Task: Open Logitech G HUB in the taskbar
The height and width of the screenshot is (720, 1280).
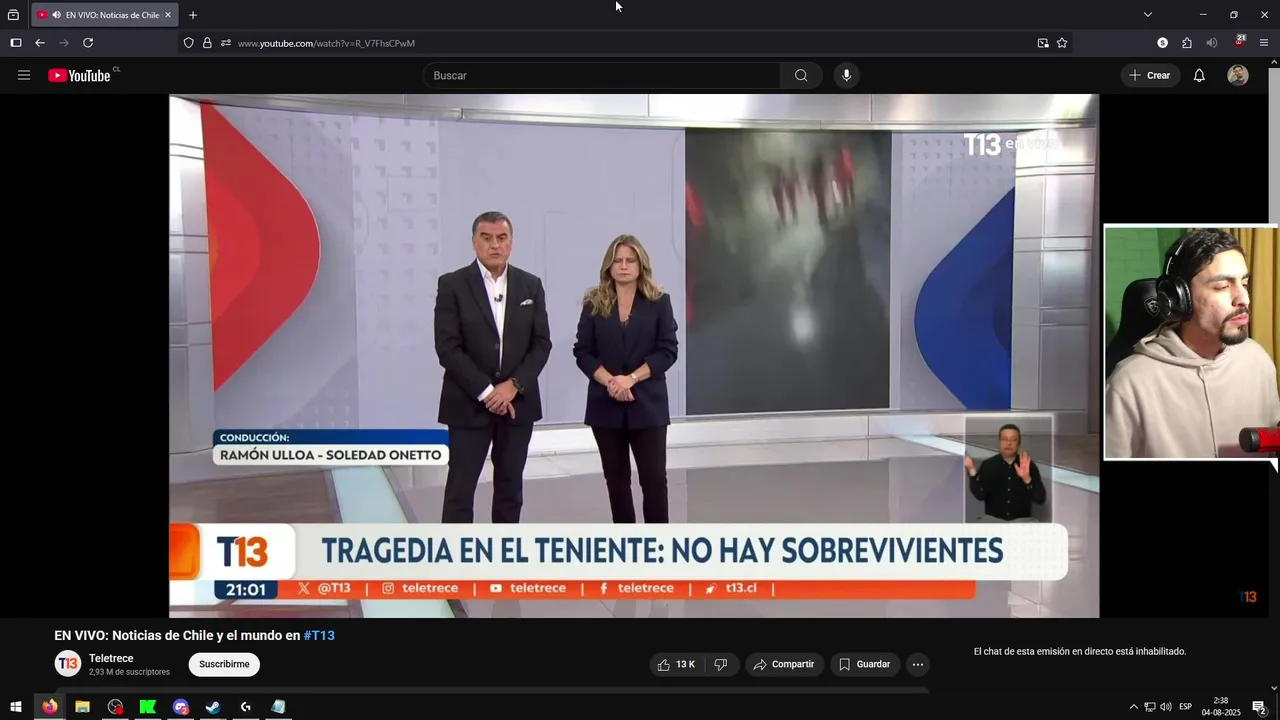Action: tap(246, 707)
